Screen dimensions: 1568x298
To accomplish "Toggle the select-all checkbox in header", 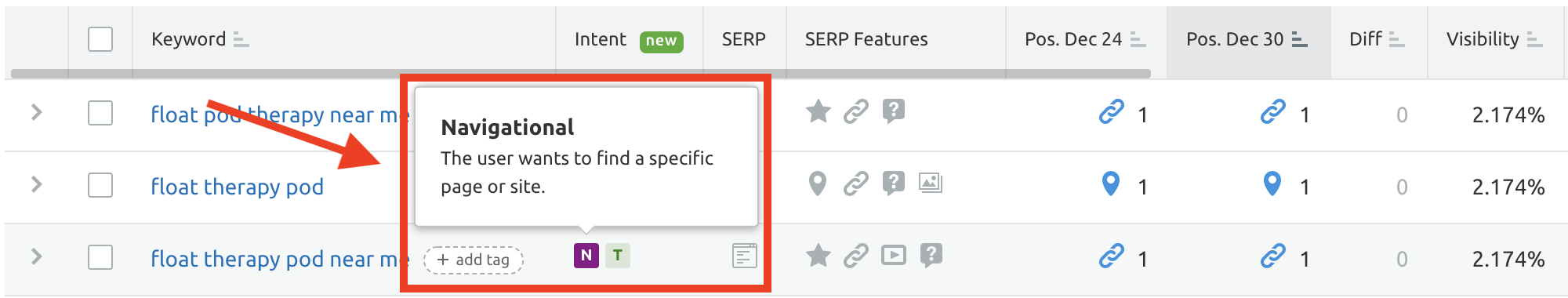I will tap(100, 39).
